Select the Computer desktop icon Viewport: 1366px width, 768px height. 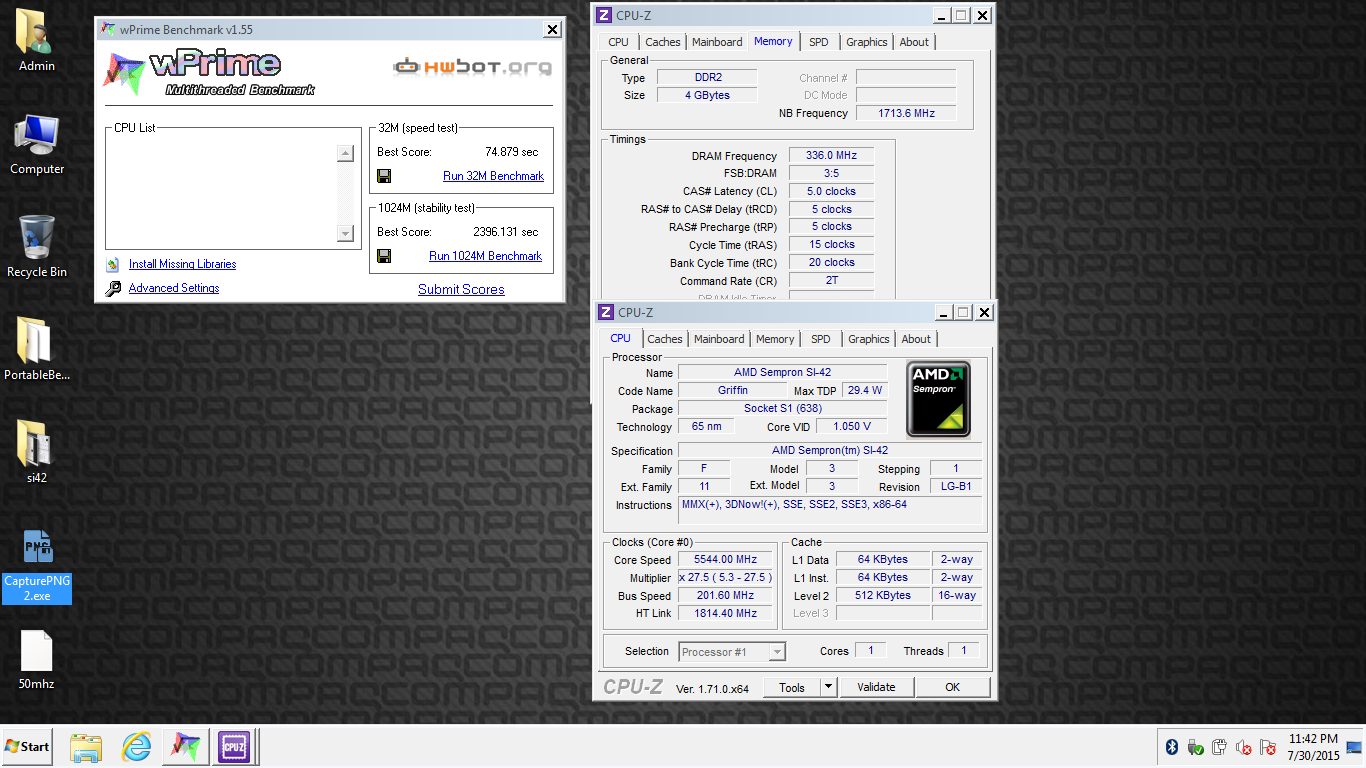(37, 144)
